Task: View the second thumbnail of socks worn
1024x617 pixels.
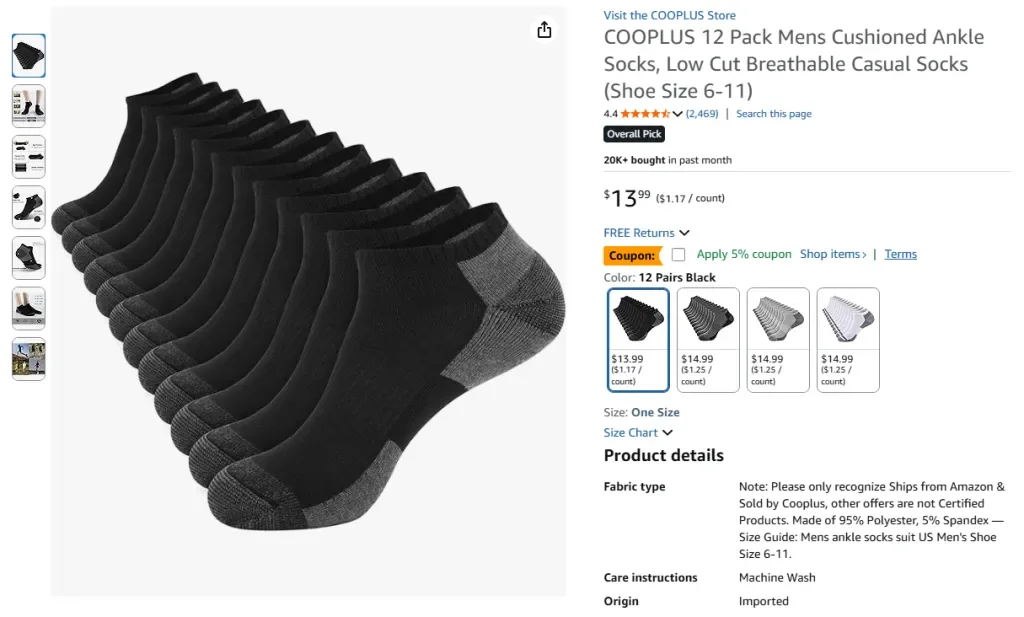Action: tap(28, 105)
